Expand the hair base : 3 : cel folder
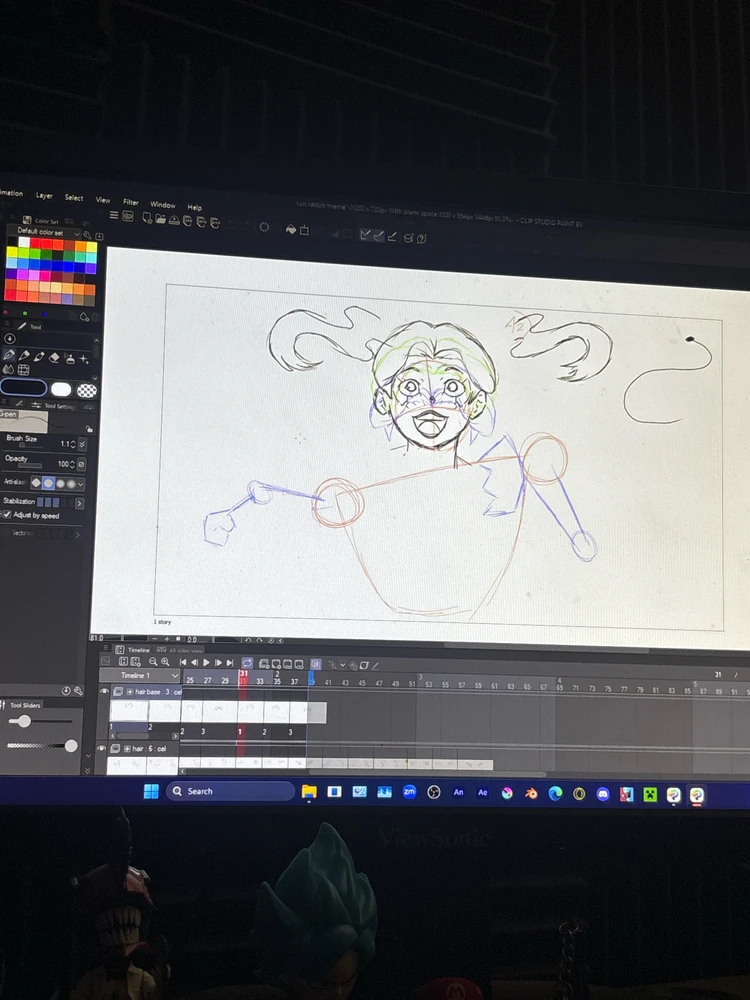Screen dimensions: 750x1000 pyautogui.click(x=129, y=692)
